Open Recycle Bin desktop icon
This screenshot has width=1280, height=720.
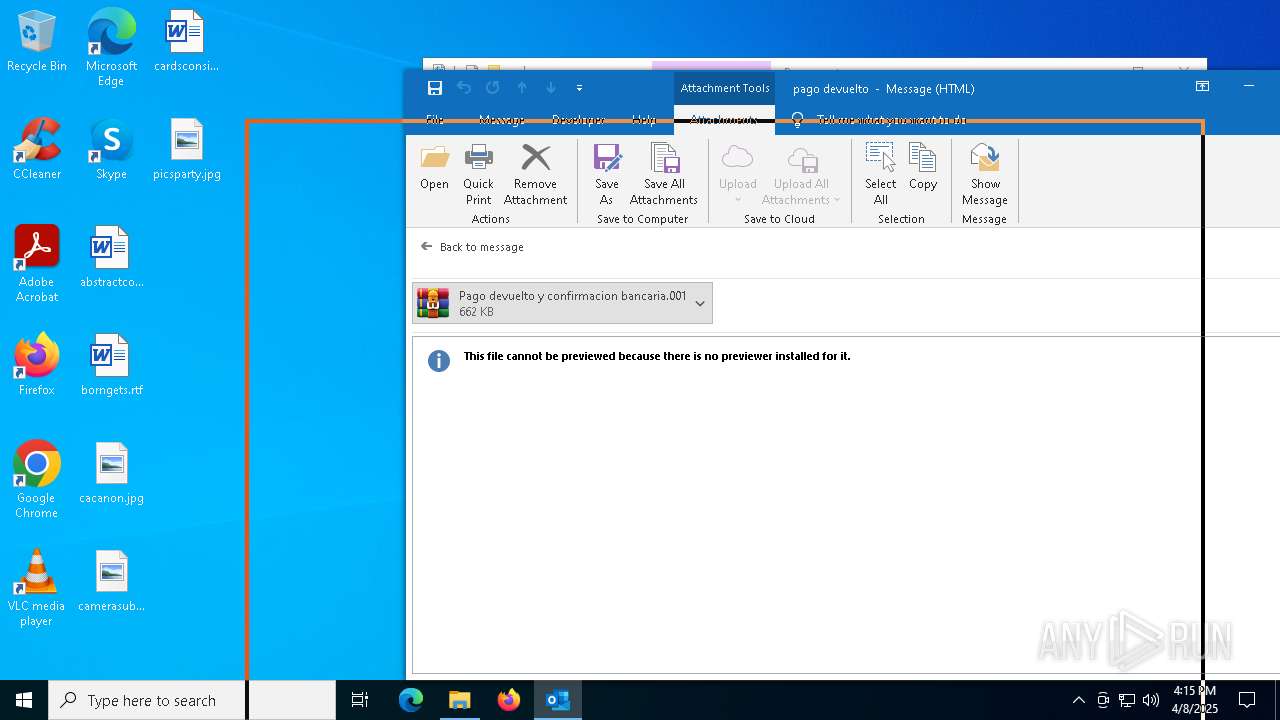pyautogui.click(x=37, y=41)
